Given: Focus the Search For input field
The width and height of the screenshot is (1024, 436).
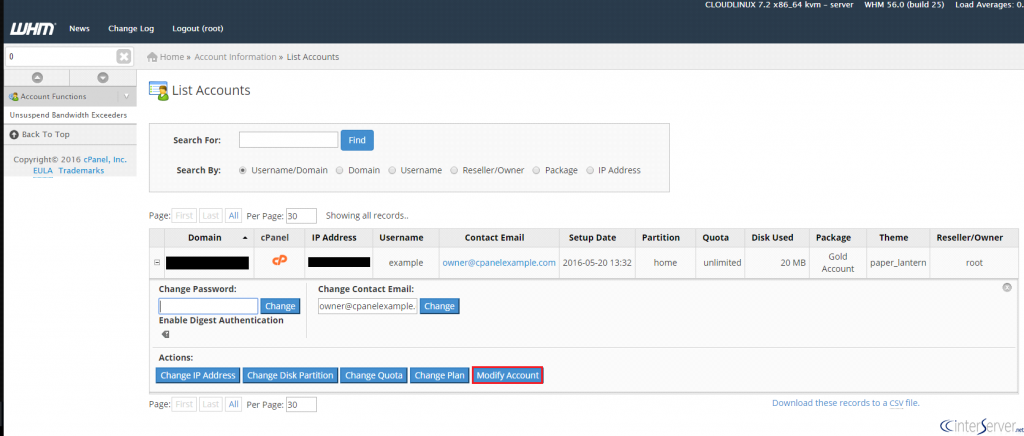Looking at the screenshot, I should tap(288, 140).
